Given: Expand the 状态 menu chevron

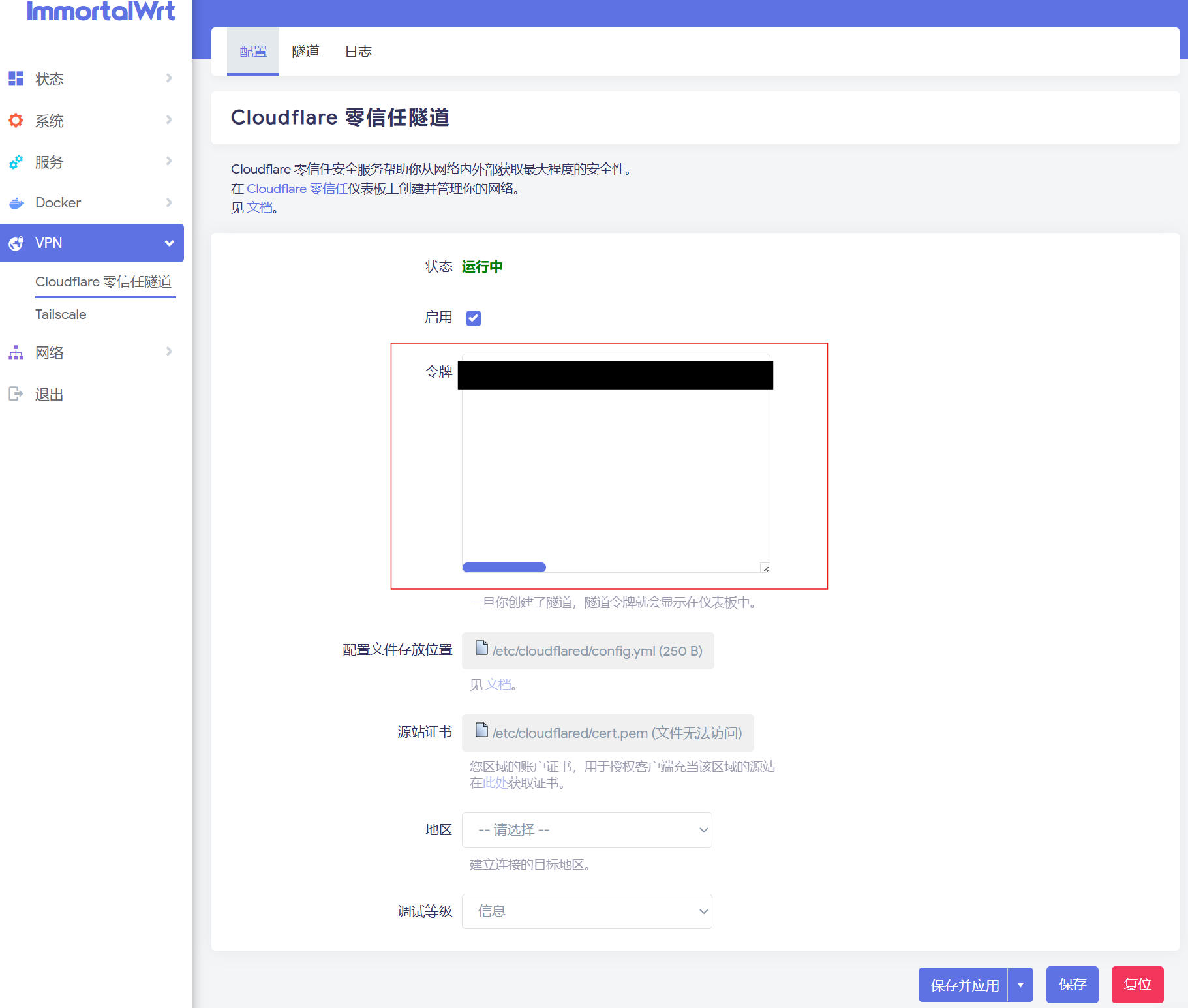Looking at the screenshot, I should click(169, 78).
